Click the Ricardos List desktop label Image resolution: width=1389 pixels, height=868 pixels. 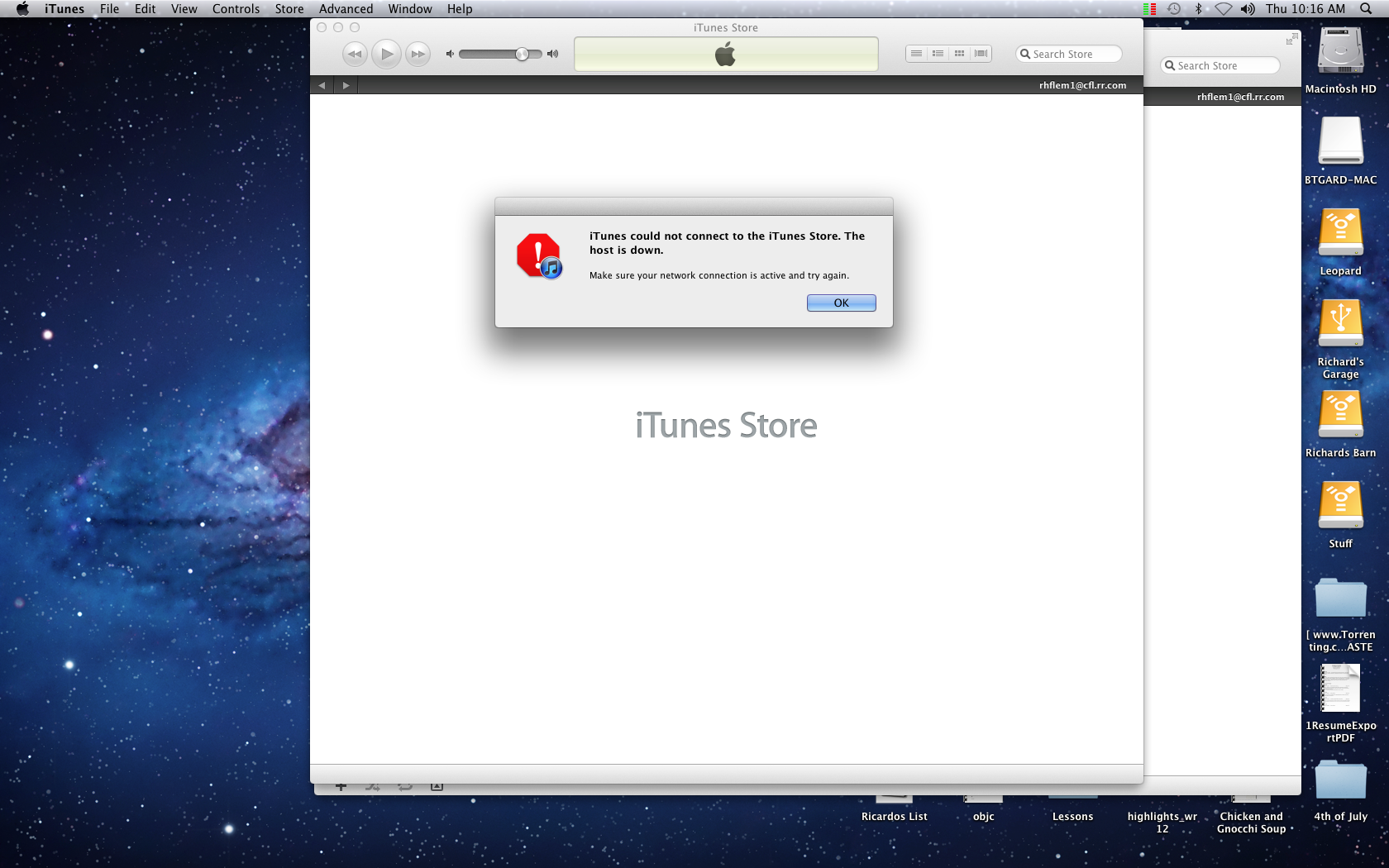[894, 817]
